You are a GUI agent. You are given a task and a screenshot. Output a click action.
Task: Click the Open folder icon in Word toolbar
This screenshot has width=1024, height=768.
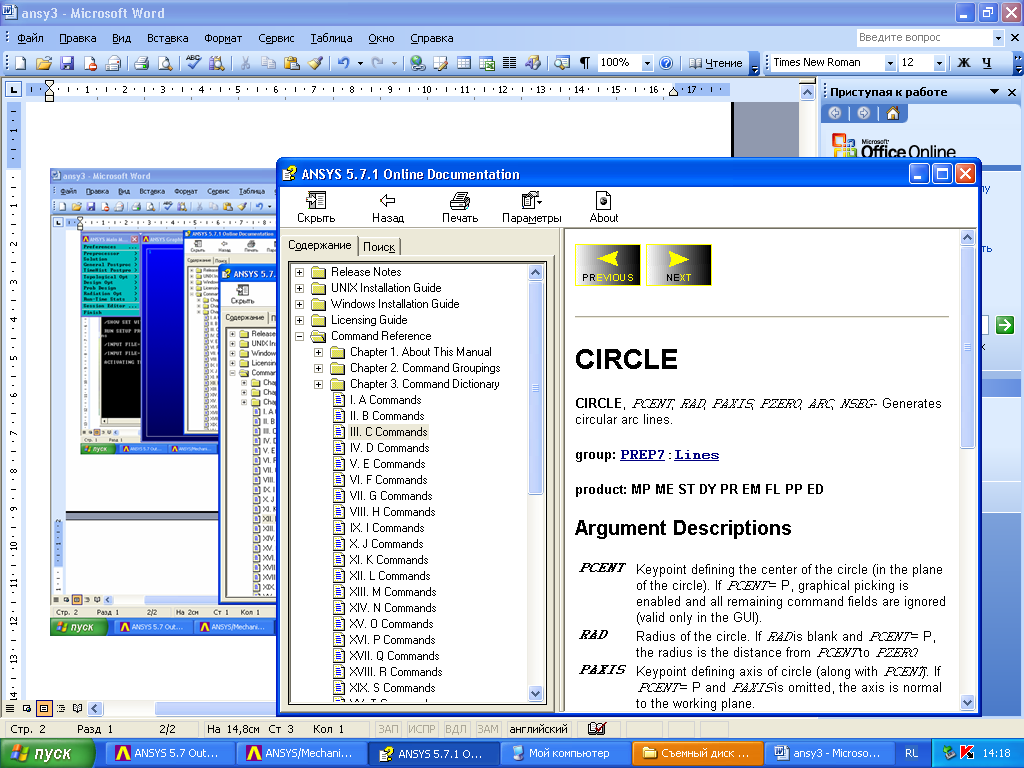(44, 63)
